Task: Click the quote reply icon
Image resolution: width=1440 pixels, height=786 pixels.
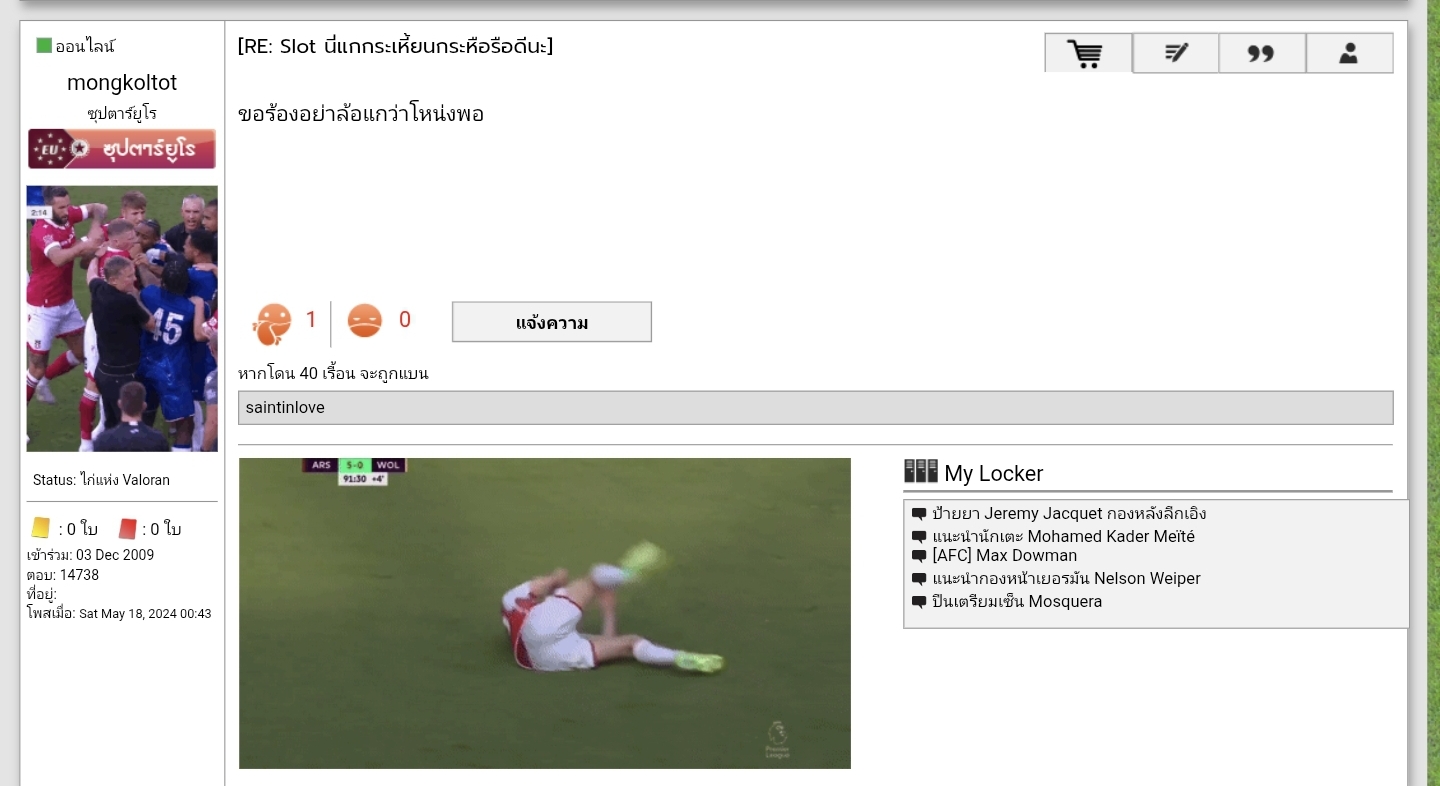Action: pyautogui.click(x=1261, y=53)
